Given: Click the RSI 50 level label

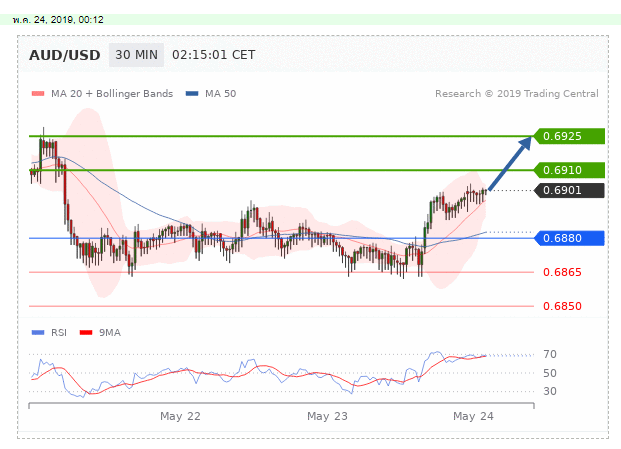Looking at the screenshot, I should pos(550,373).
